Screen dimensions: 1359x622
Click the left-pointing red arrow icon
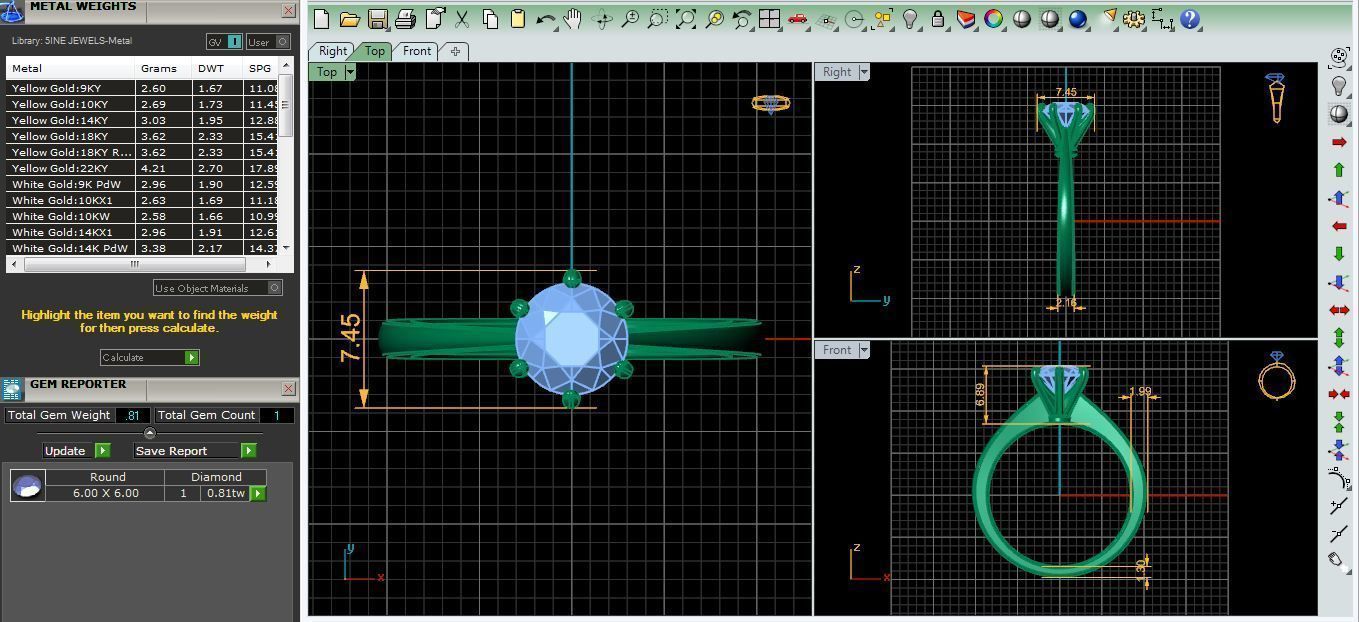(x=1339, y=227)
